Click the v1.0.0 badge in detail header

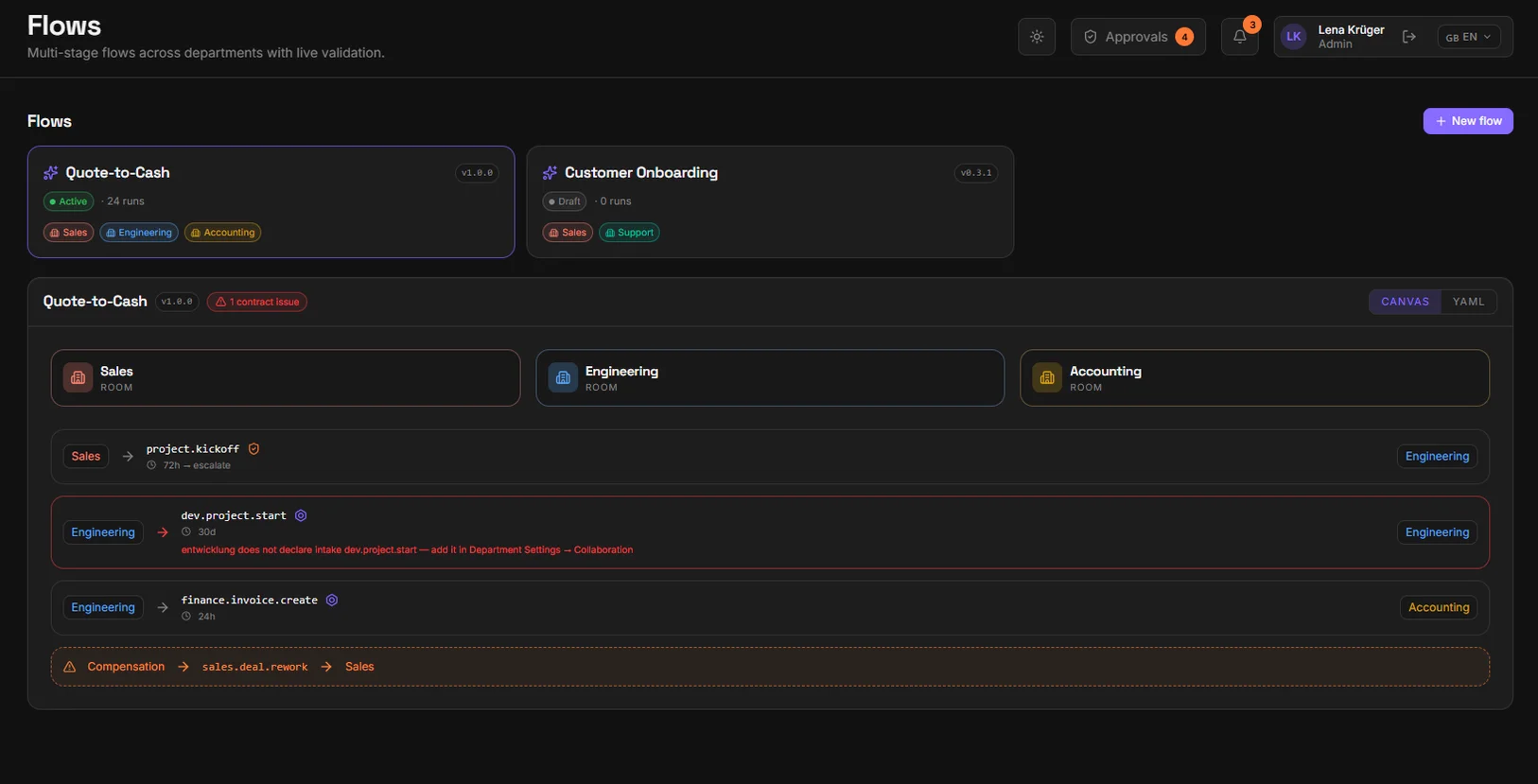[177, 302]
